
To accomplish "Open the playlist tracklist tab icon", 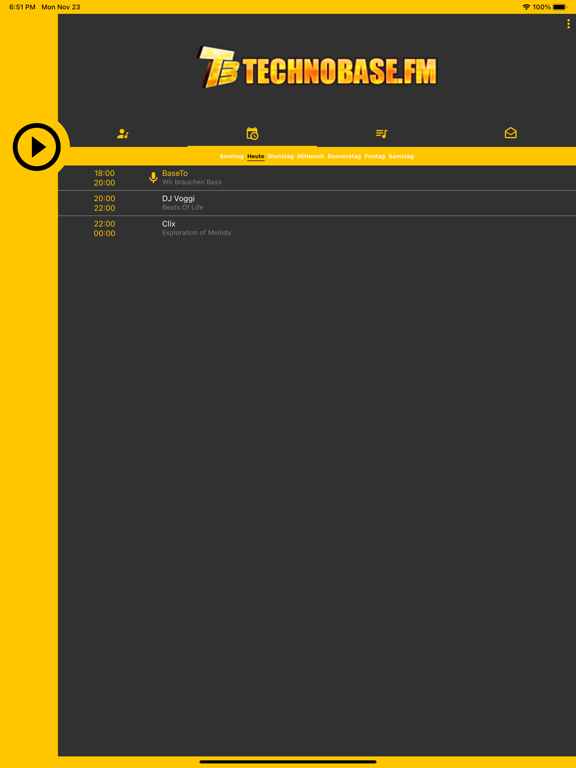I will click(382, 133).
